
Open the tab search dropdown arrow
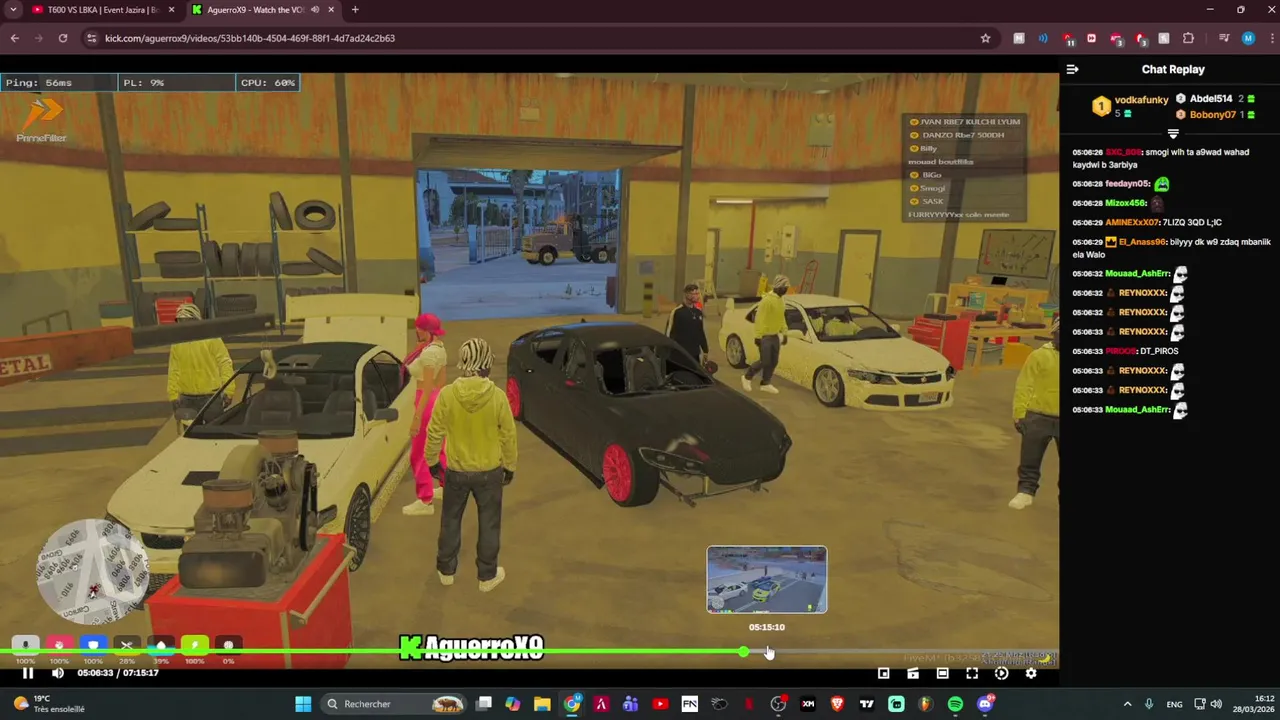click(13, 10)
